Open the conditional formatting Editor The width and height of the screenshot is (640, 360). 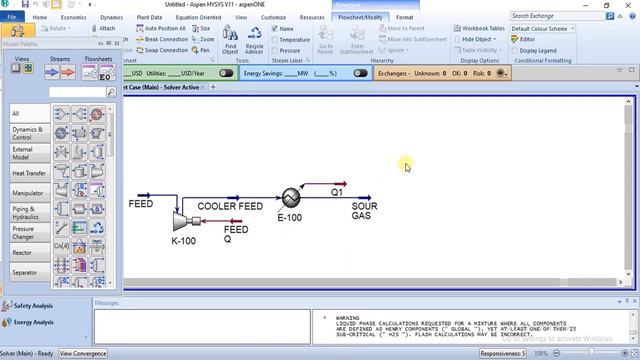pyautogui.click(x=523, y=39)
